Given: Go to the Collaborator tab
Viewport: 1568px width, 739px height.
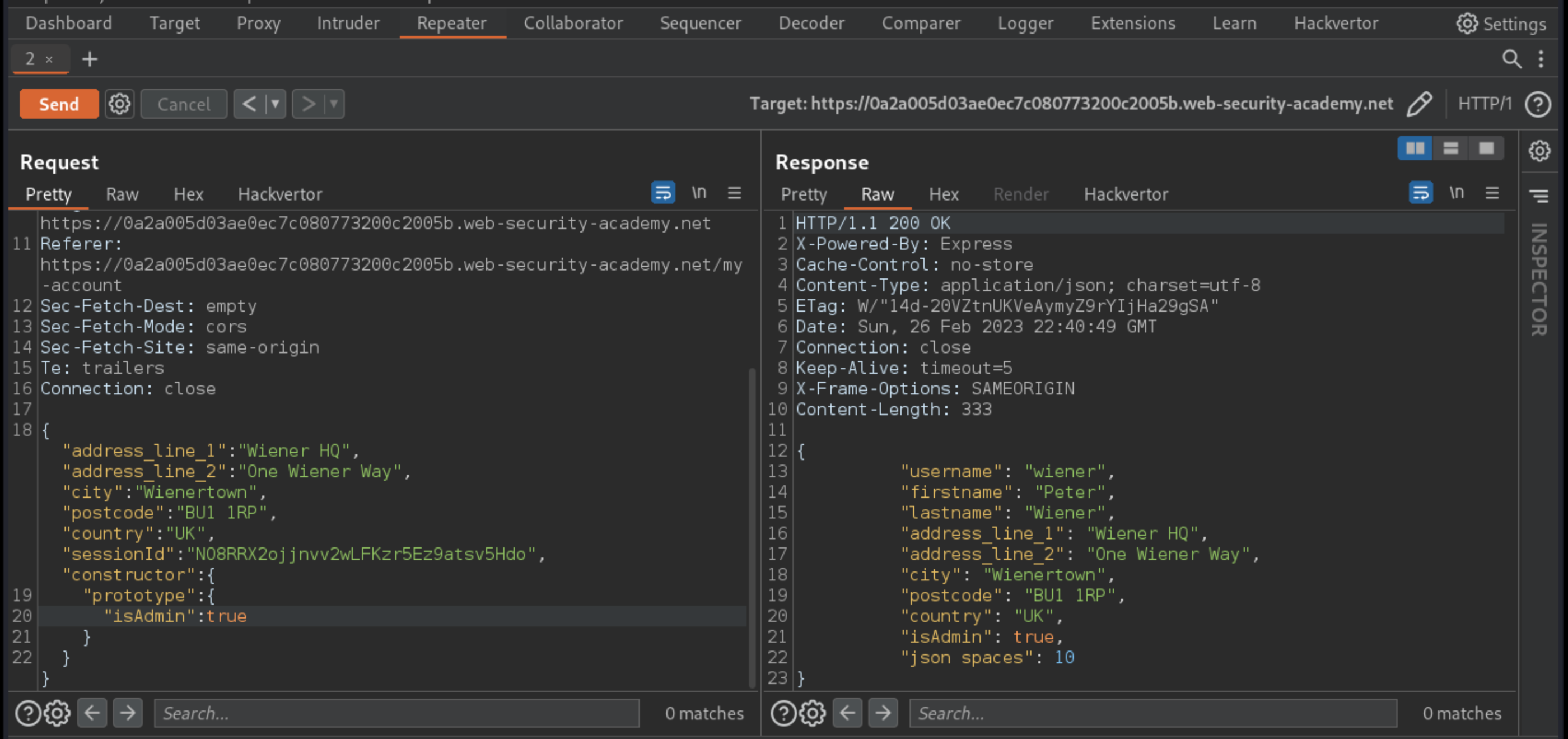Looking at the screenshot, I should click(573, 23).
